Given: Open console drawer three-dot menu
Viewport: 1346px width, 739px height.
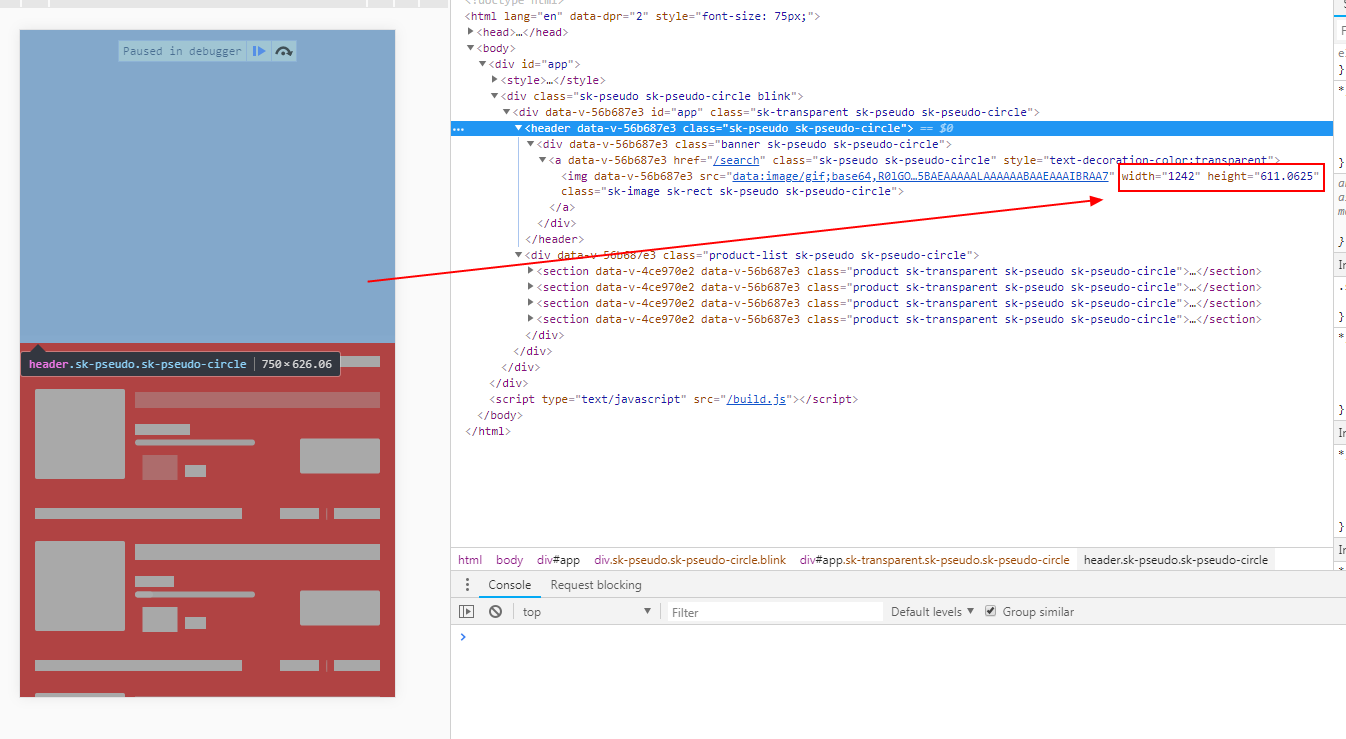Looking at the screenshot, I should pos(467,585).
